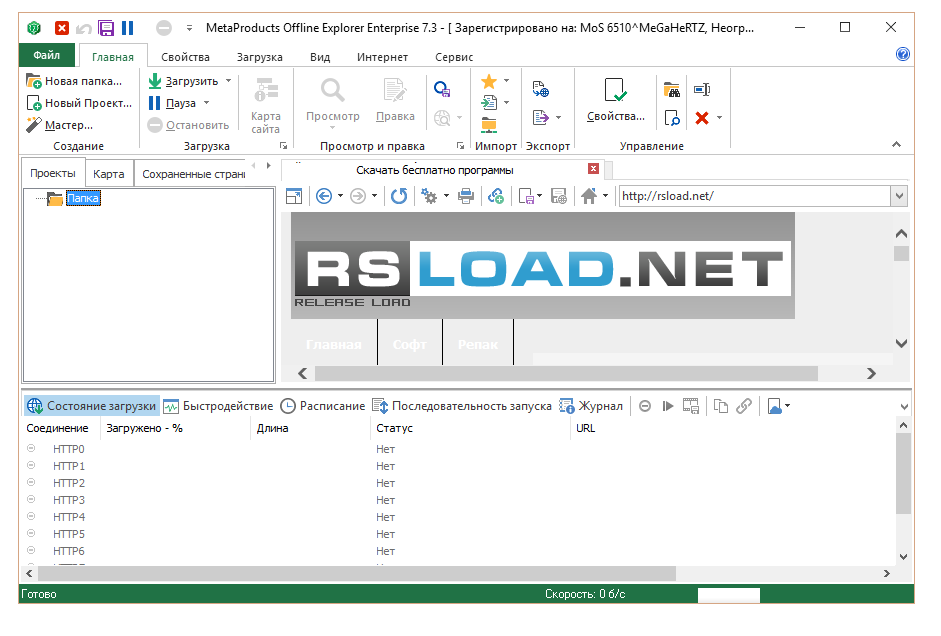
Task: Click the Свойства properties icon in ribbon
Action: tap(616, 90)
